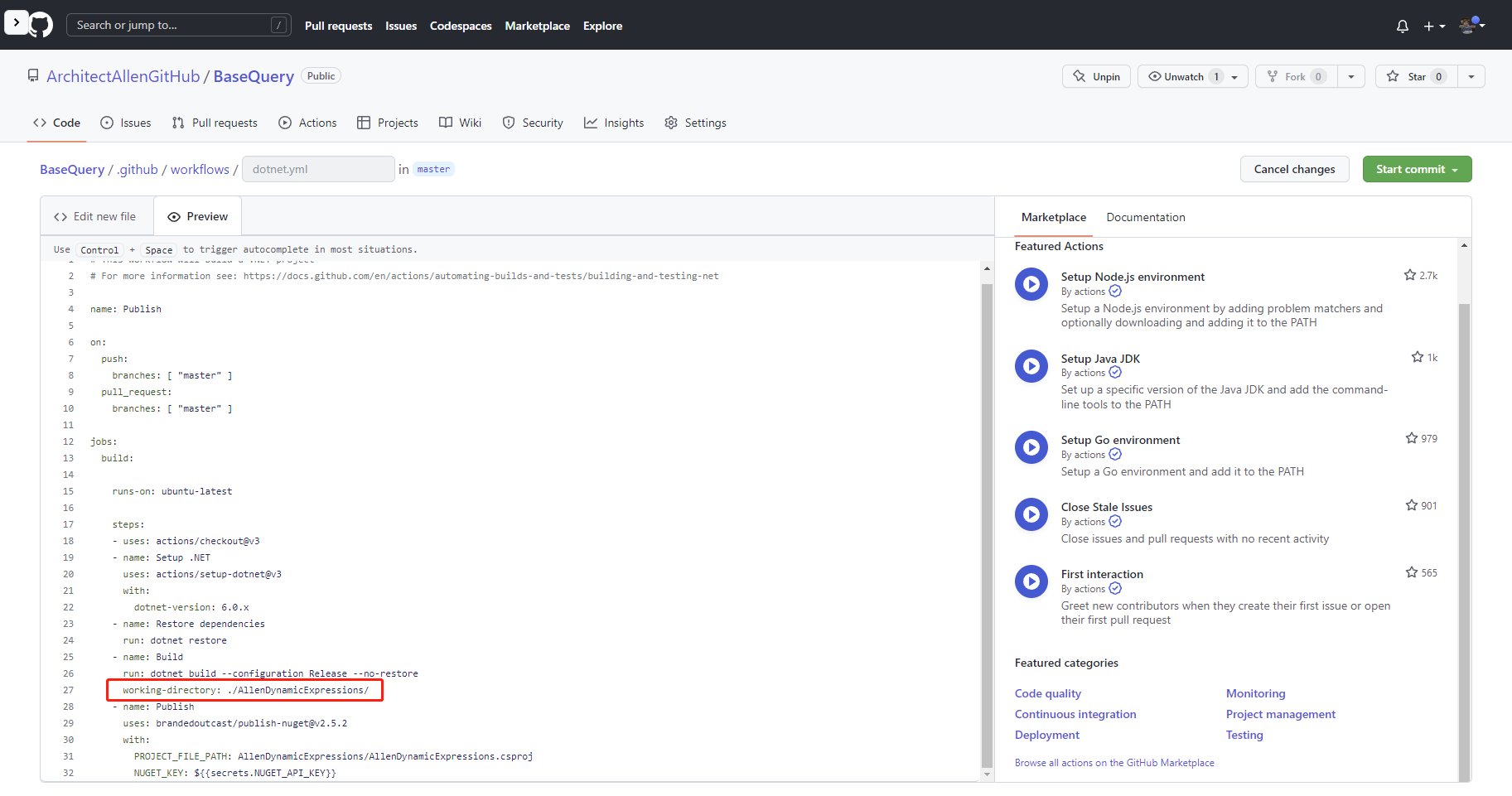1512x796 pixels.
Task: Click the First interaction play icon
Action: coord(1031,581)
